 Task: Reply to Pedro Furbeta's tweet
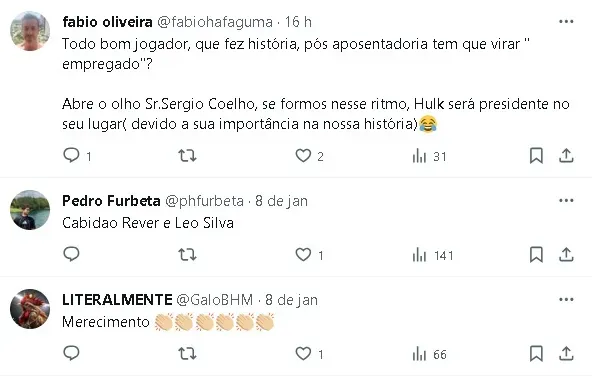[x=71, y=255]
